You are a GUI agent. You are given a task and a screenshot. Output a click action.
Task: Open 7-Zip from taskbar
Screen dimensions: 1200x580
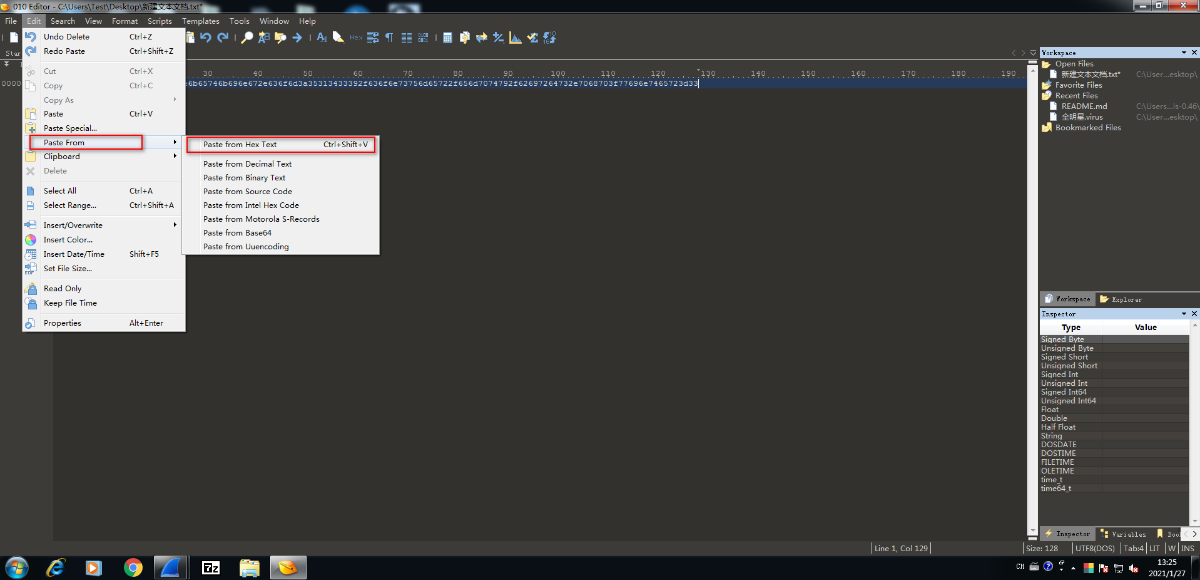click(x=211, y=567)
